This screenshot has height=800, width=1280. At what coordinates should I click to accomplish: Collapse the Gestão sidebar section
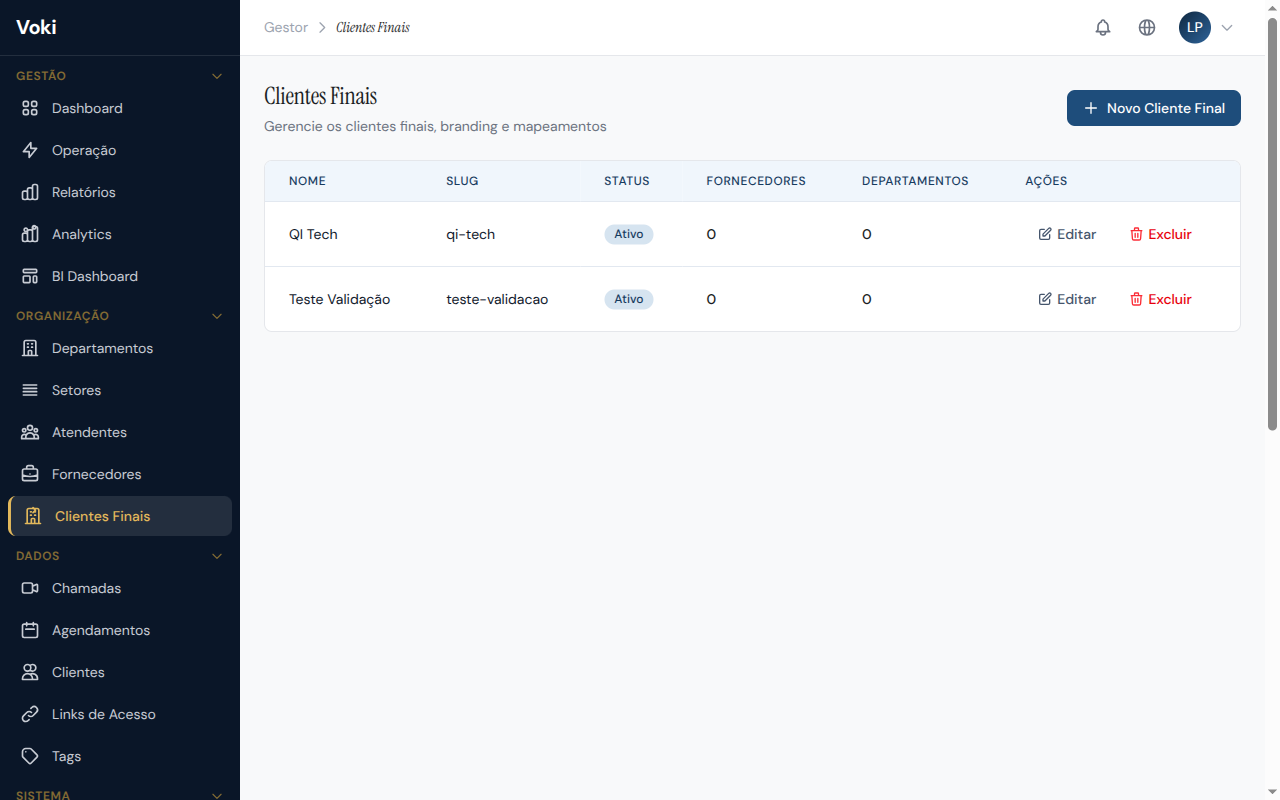tap(217, 76)
